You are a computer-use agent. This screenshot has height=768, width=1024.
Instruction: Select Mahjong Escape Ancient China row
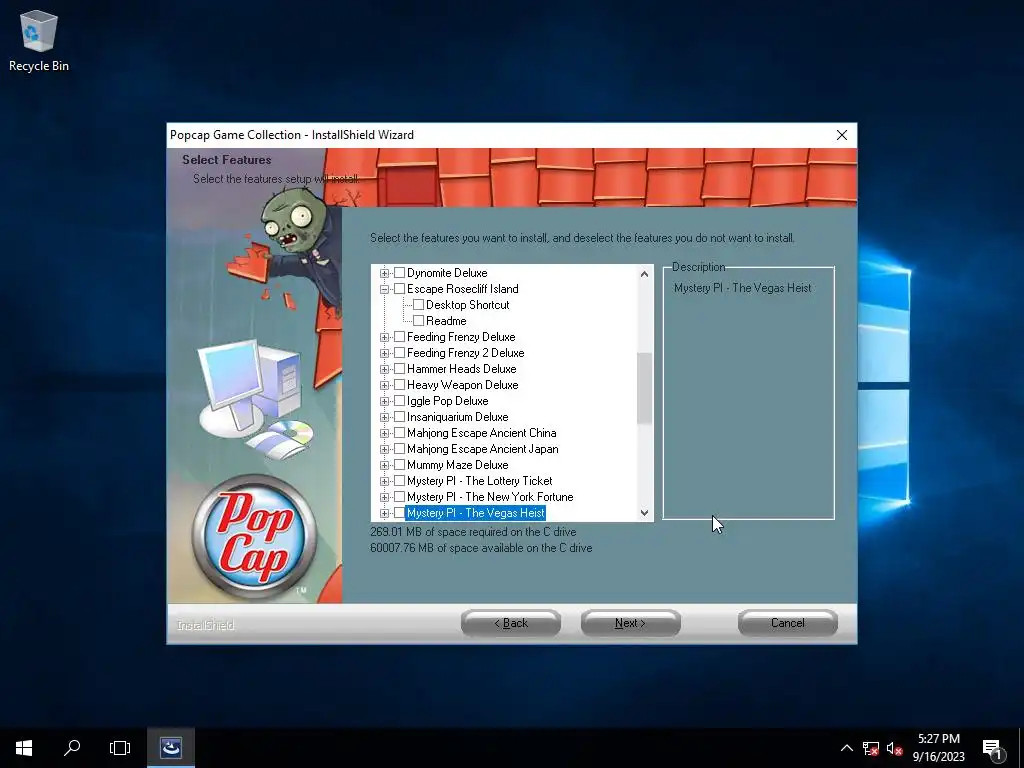pos(481,433)
